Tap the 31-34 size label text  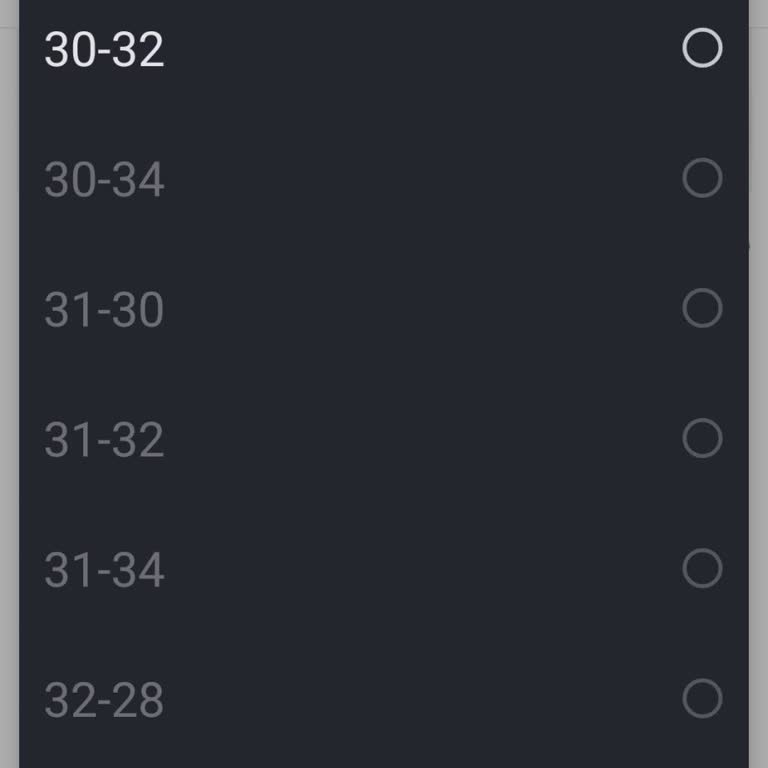pyautogui.click(x=104, y=570)
